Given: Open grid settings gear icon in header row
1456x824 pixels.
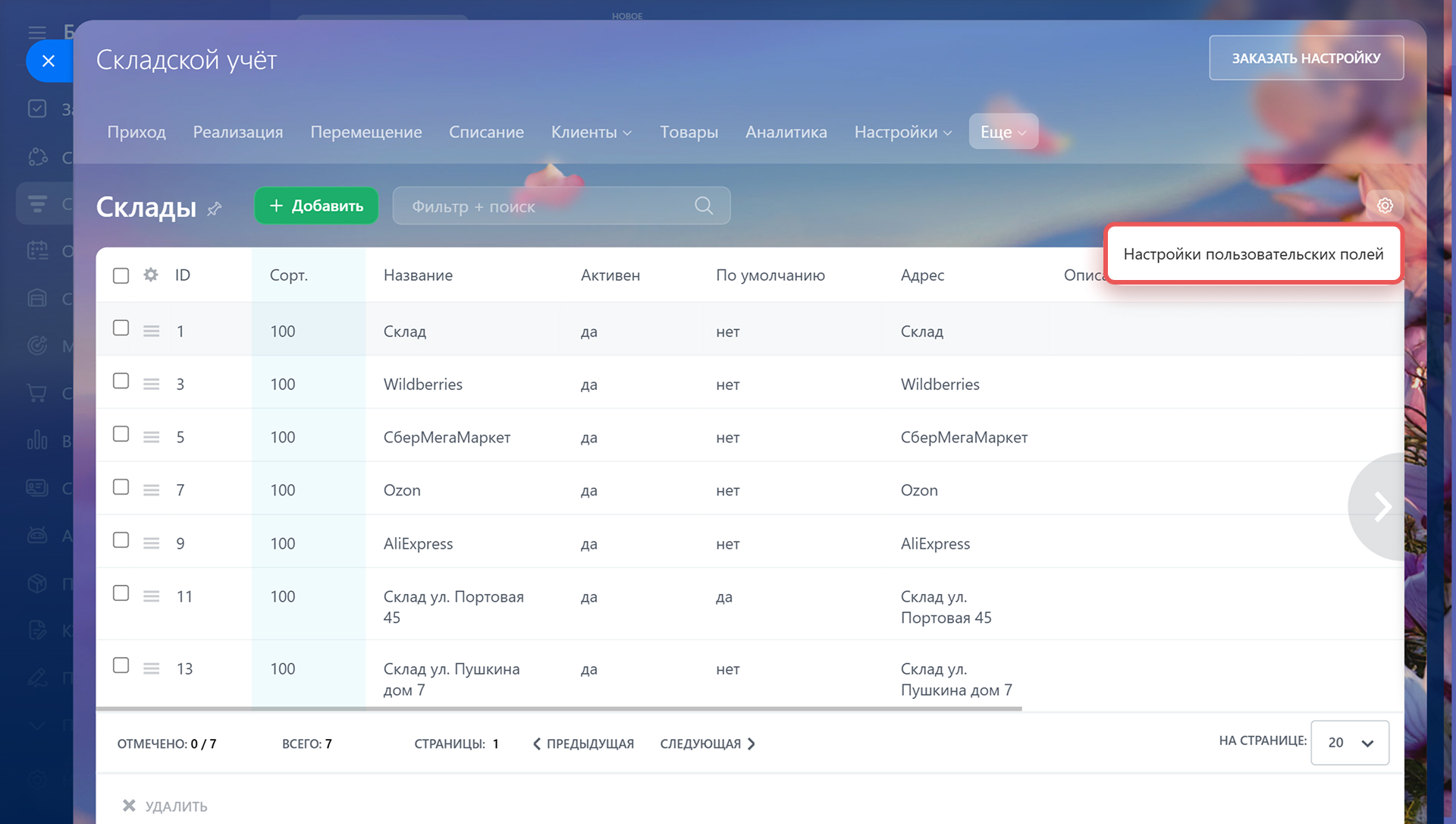Looking at the screenshot, I should (151, 275).
